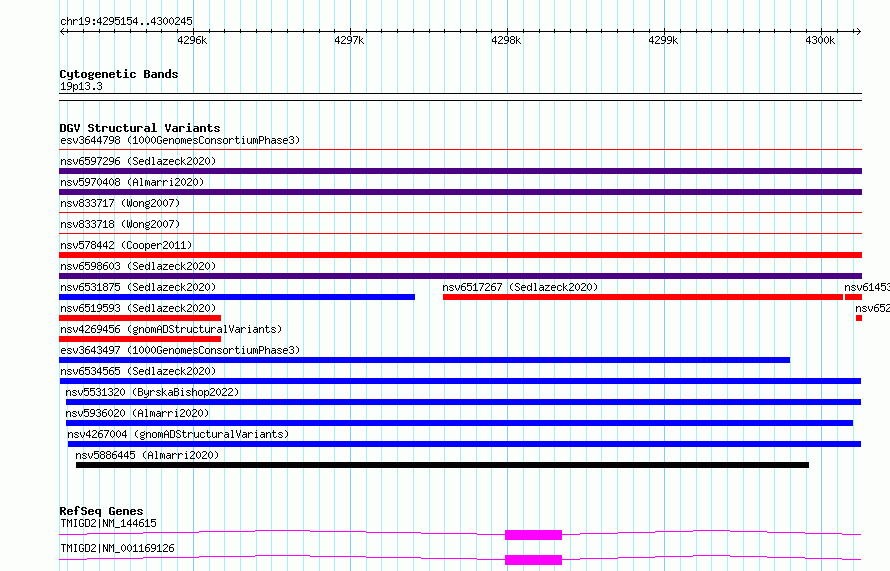The width and height of the screenshot is (890, 571).
Task: Click the nsv6517267 red variant bar
Action: [643, 297]
